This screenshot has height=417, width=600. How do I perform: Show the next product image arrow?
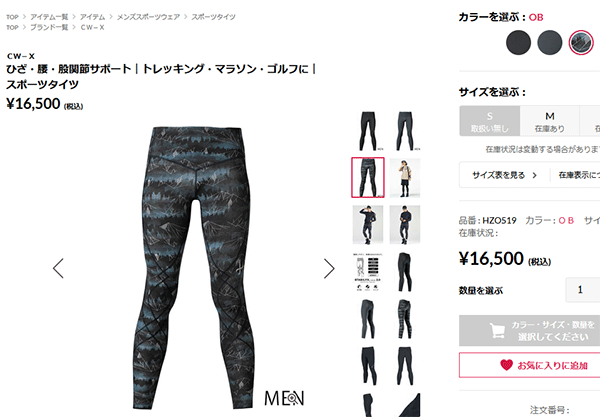click(329, 268)
